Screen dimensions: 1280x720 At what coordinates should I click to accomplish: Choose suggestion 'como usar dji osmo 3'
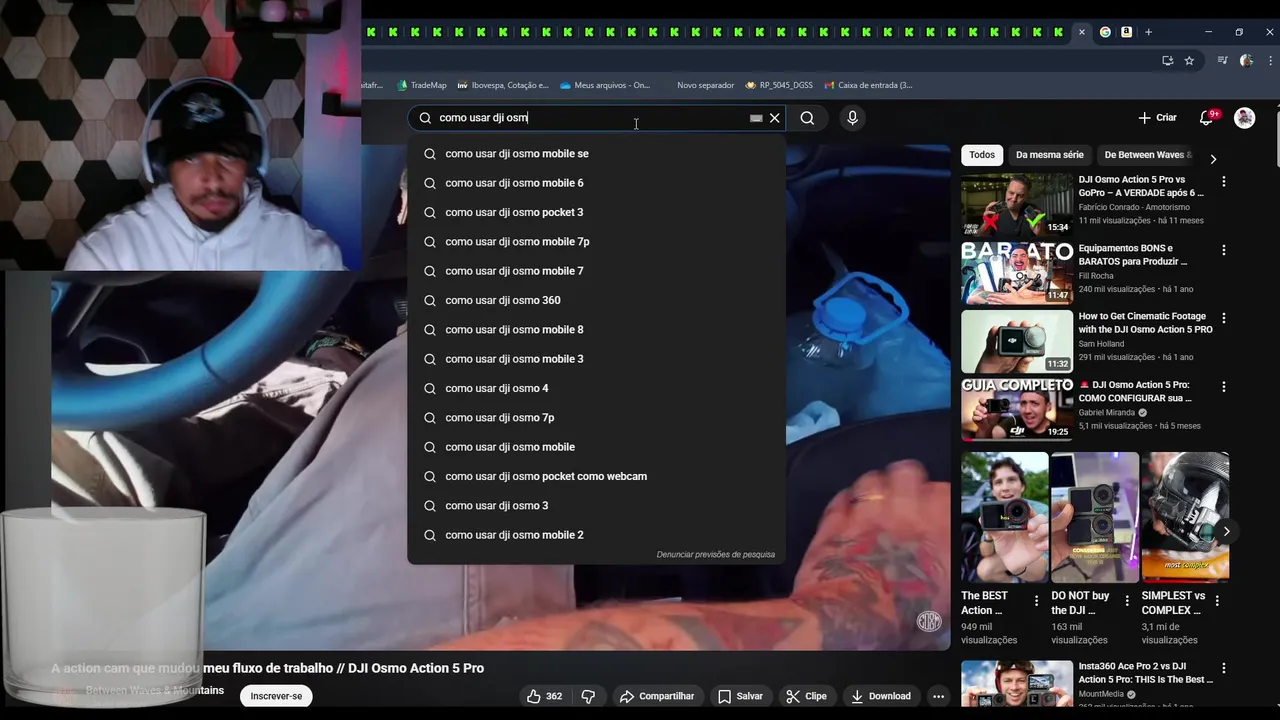coord(596,506)
